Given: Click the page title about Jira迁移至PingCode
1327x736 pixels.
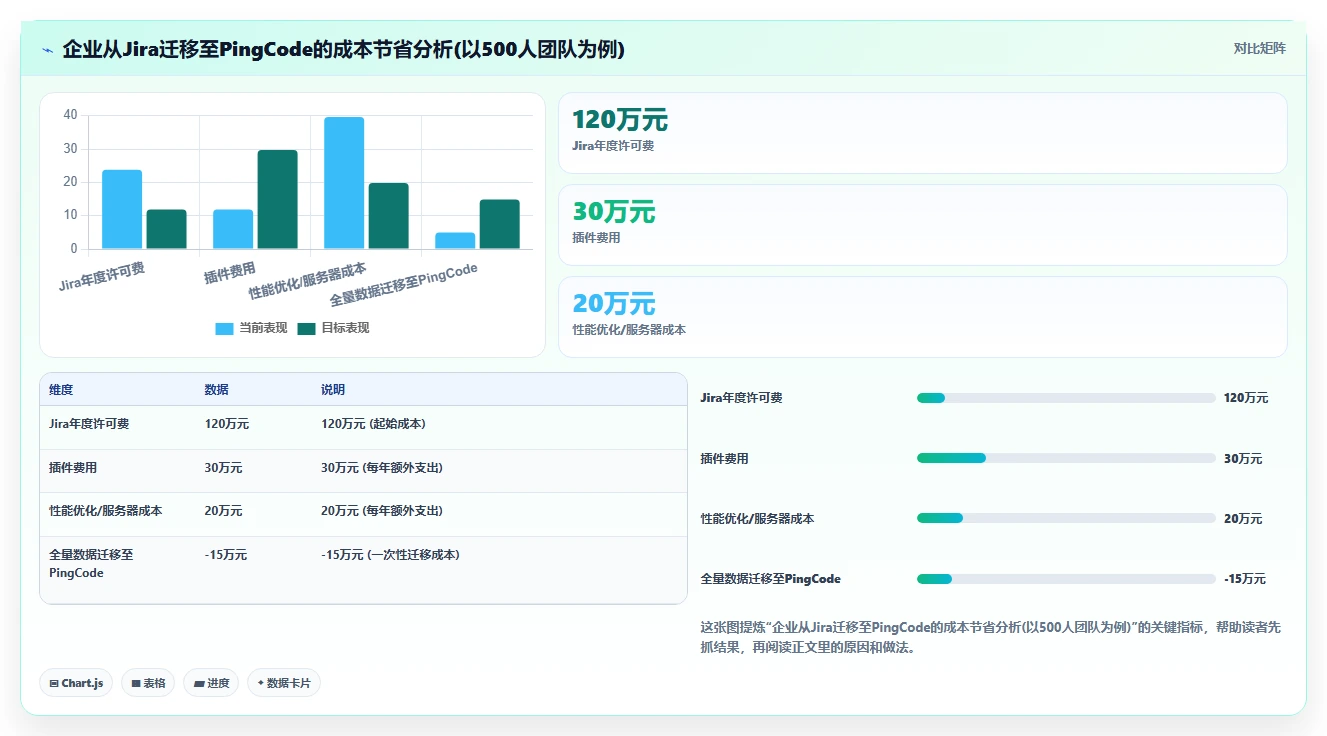Looking at the screenshot, I should coord(344,49).
